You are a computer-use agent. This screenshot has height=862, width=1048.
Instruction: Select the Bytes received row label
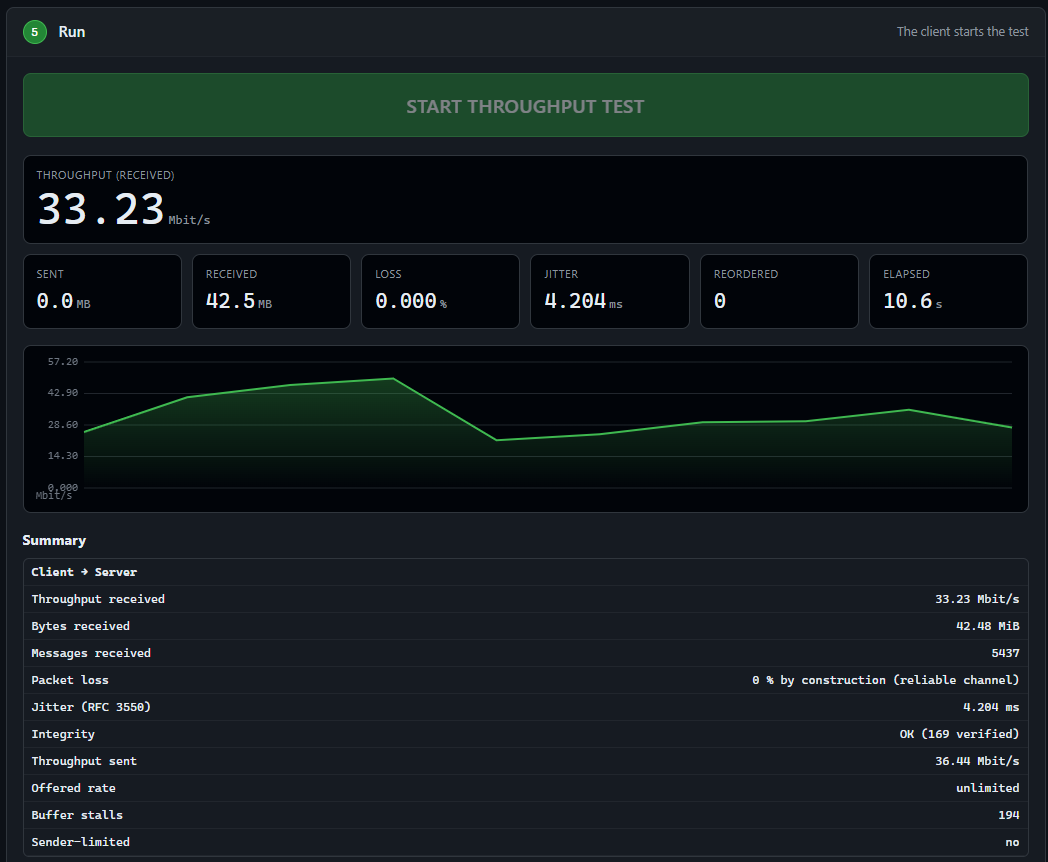81,626
